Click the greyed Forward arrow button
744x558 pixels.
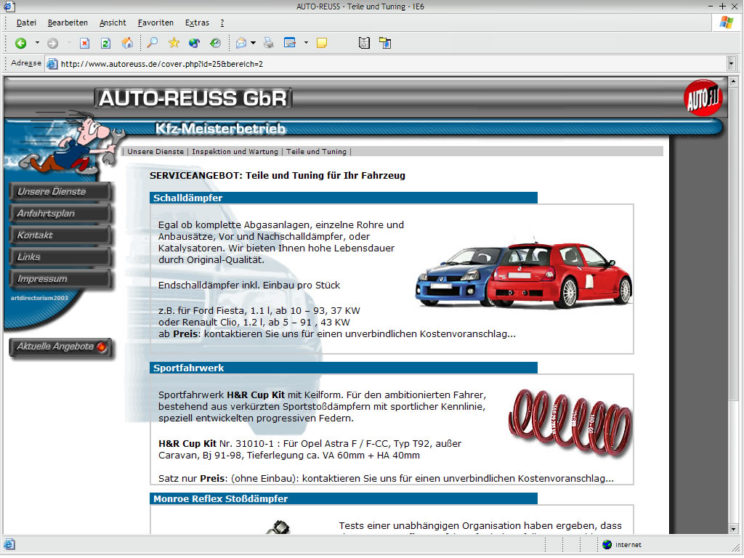52,43
